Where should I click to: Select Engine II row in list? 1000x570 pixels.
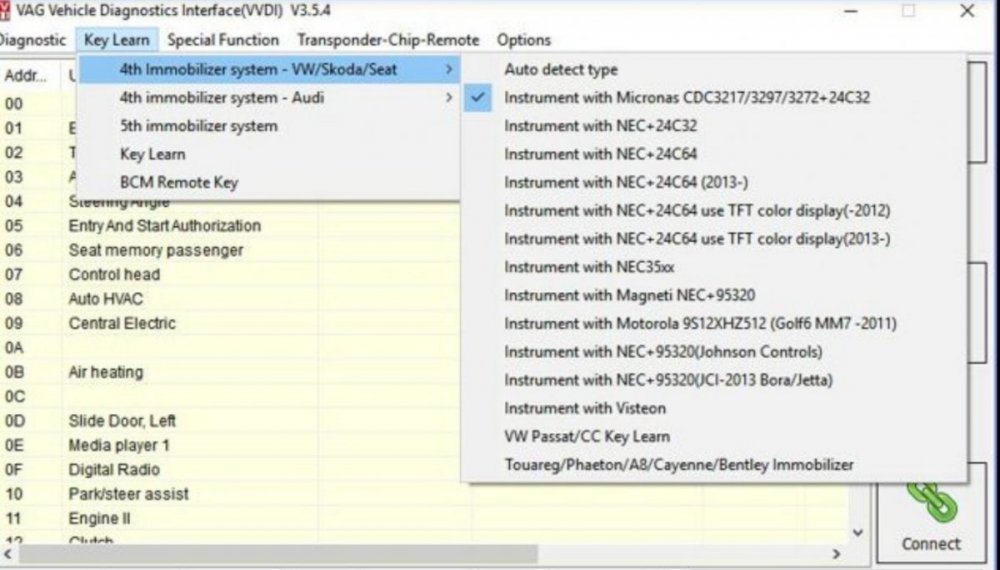point(100,519)
